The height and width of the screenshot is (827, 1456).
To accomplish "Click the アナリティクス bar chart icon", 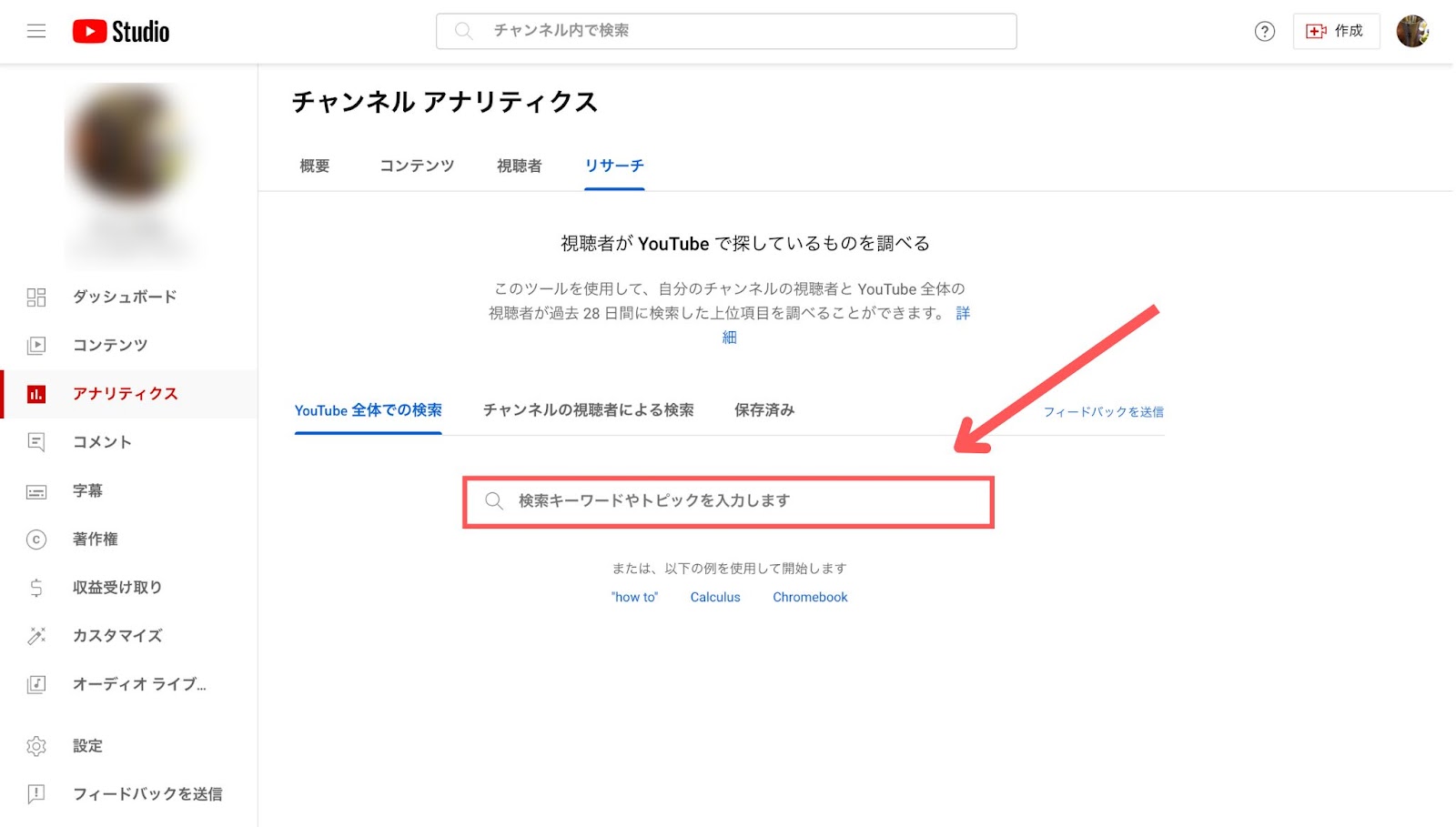I will 36,394.
